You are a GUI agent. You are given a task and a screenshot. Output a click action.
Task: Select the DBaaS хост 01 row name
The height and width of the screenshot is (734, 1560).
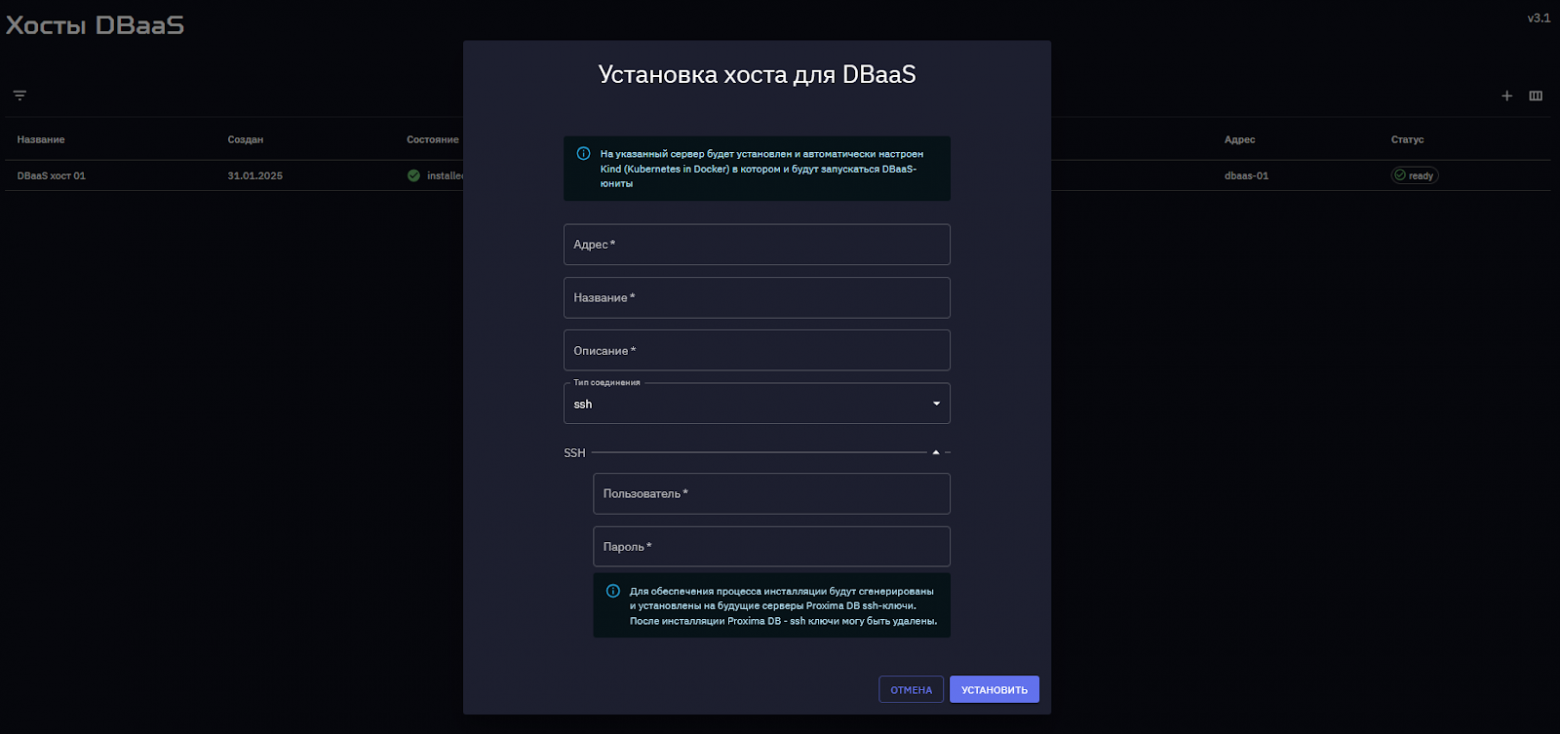(x=51, y=176)
